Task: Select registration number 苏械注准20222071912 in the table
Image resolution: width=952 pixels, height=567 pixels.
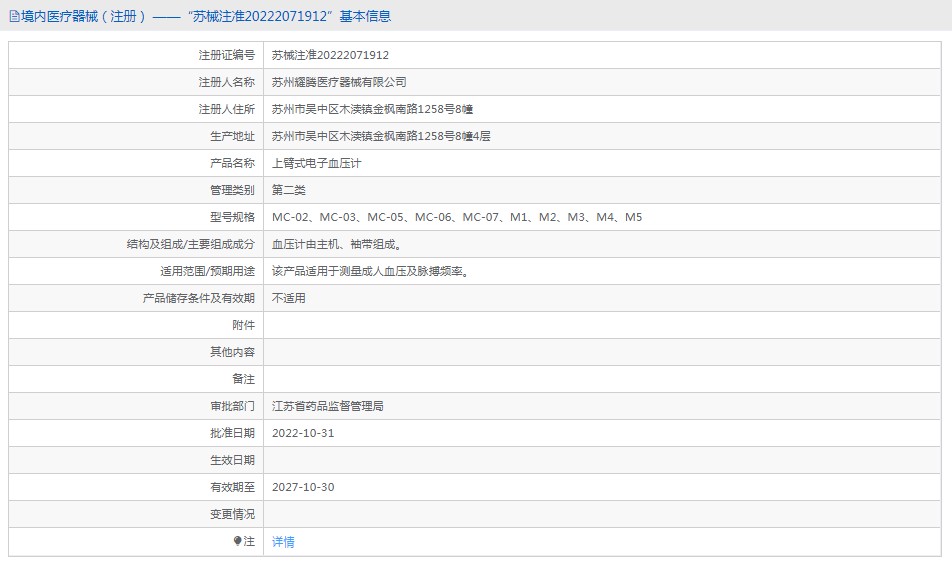Action: click(330, 55)
